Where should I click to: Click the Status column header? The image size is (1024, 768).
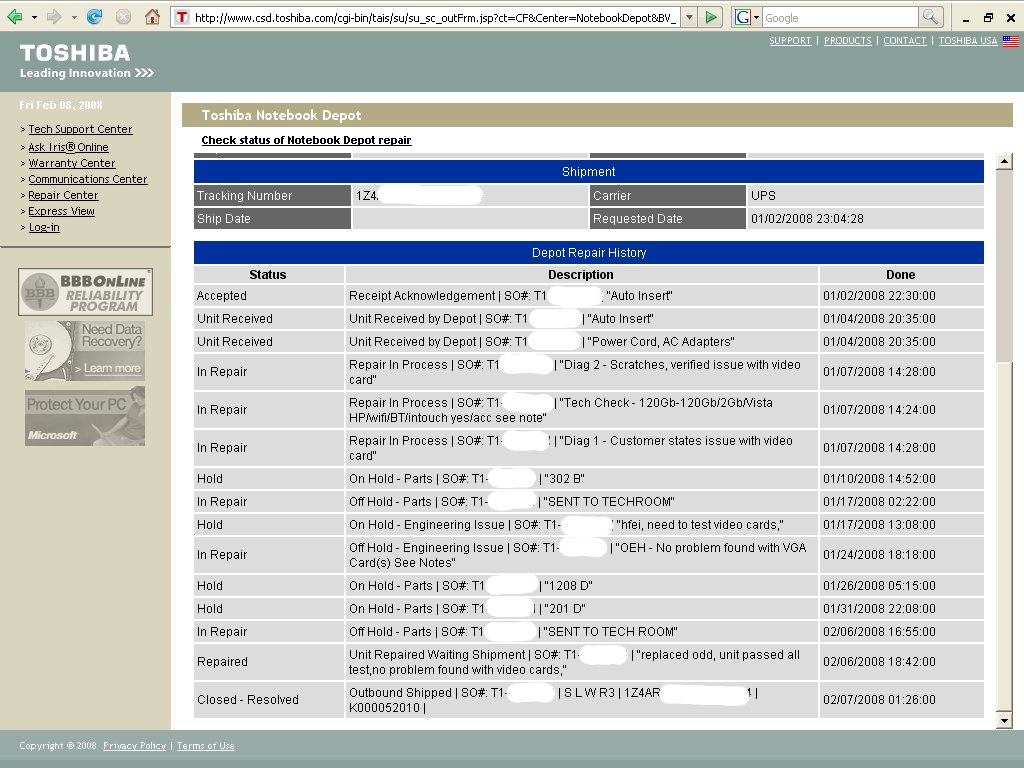[268, 274]
